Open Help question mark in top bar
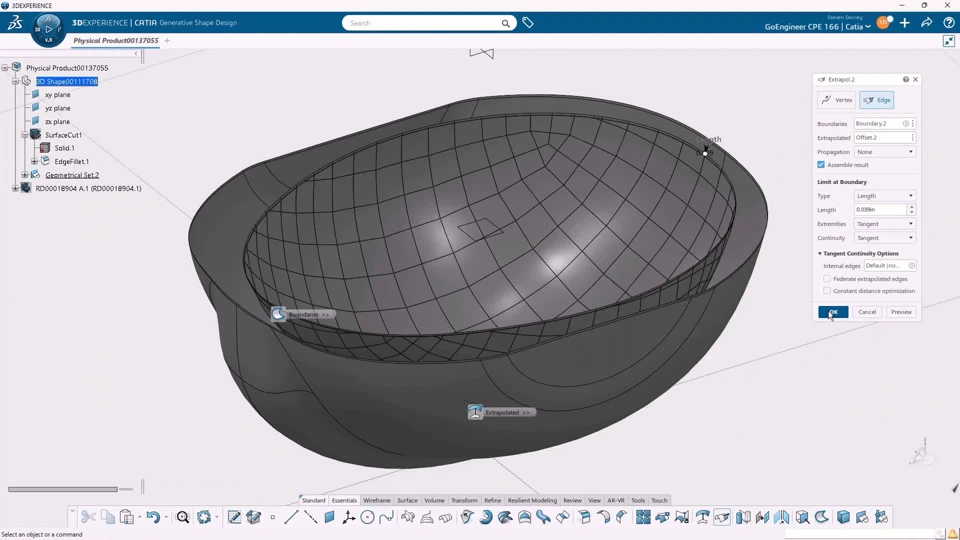960x540 pixels. point(948,23)
